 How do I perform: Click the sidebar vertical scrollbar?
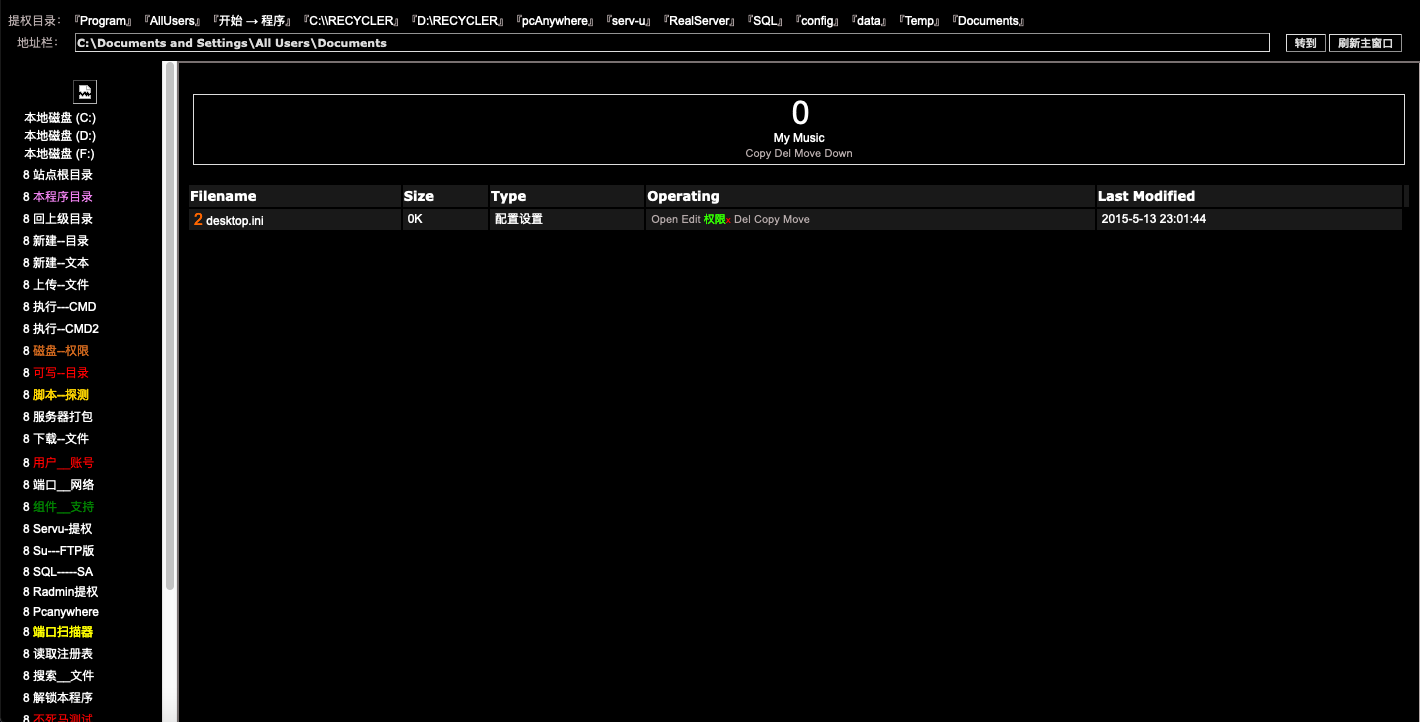170,325
